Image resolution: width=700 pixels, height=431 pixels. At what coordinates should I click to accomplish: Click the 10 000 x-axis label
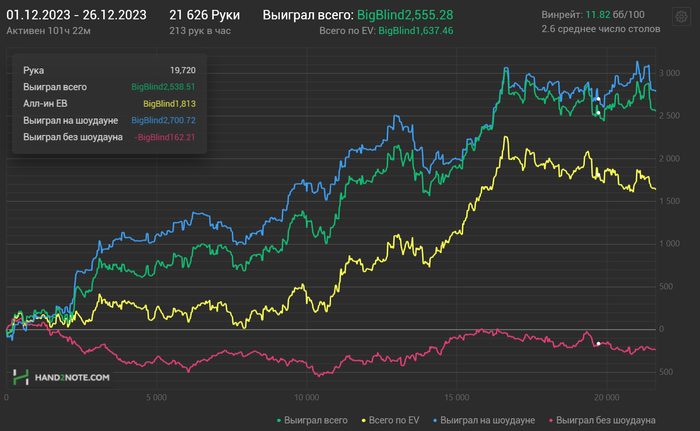coord(307,398)
